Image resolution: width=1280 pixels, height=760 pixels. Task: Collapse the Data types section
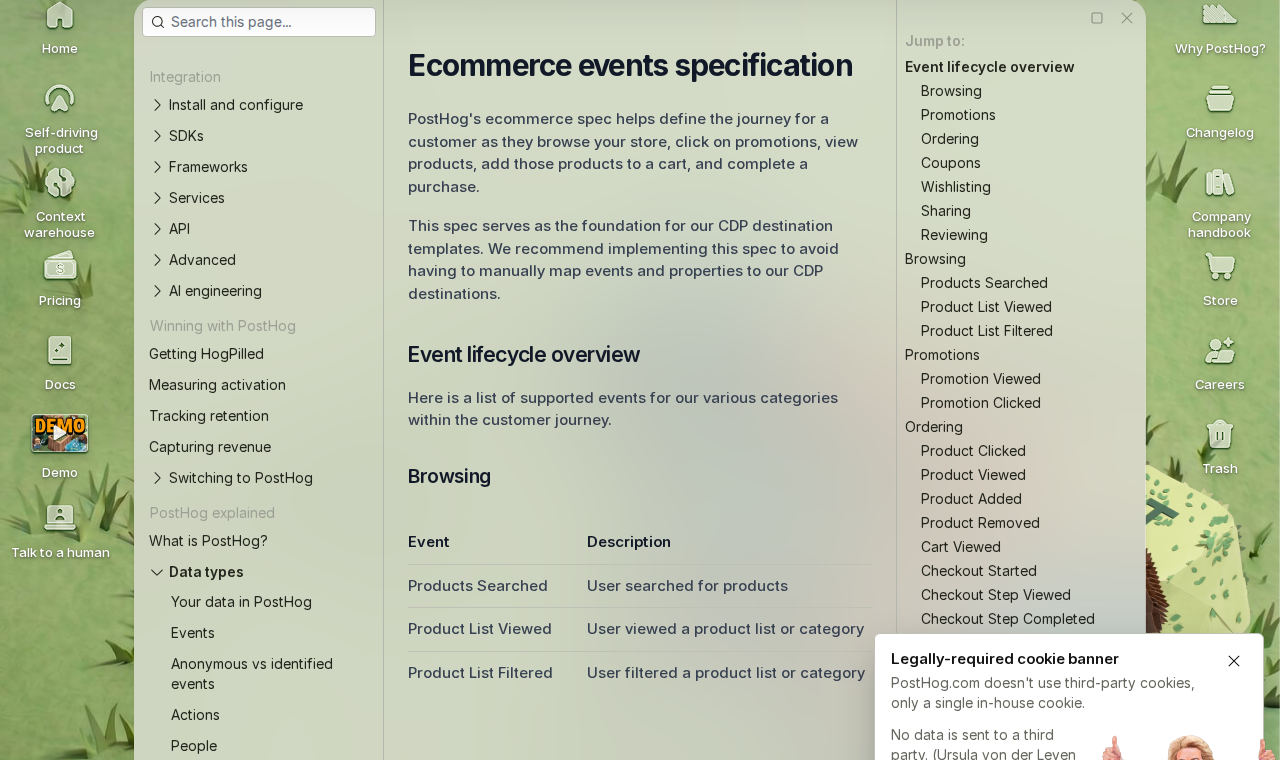pyautogui.click(x=259, y=572)
